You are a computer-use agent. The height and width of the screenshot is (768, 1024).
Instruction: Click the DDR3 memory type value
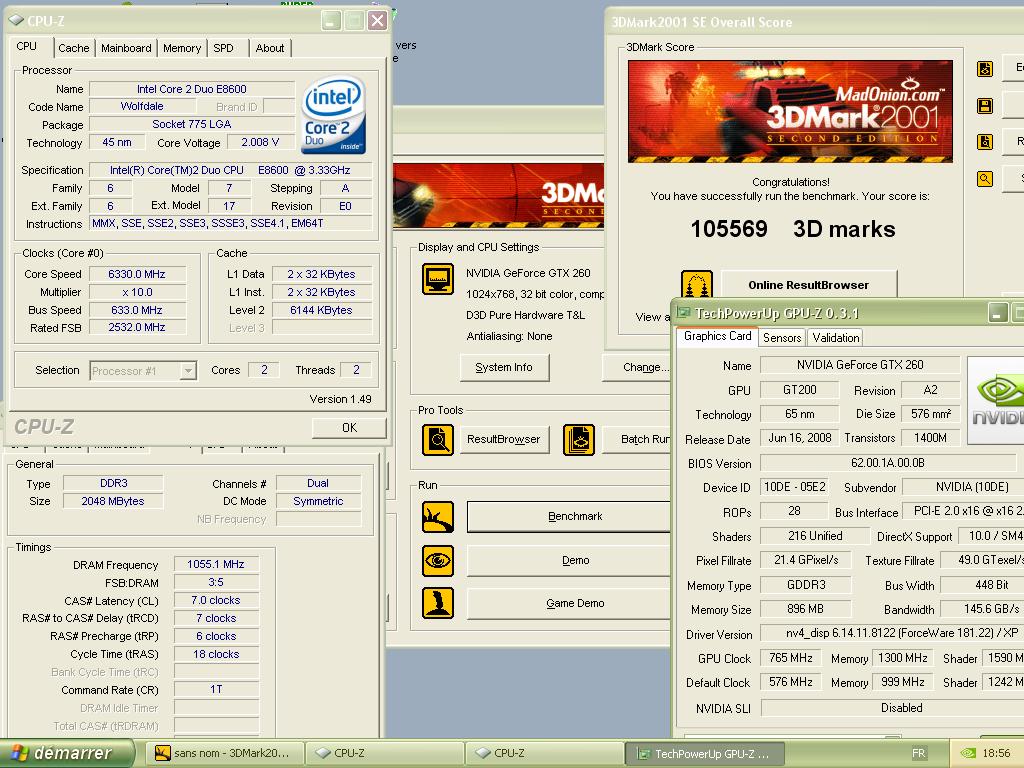coord(114,483)
